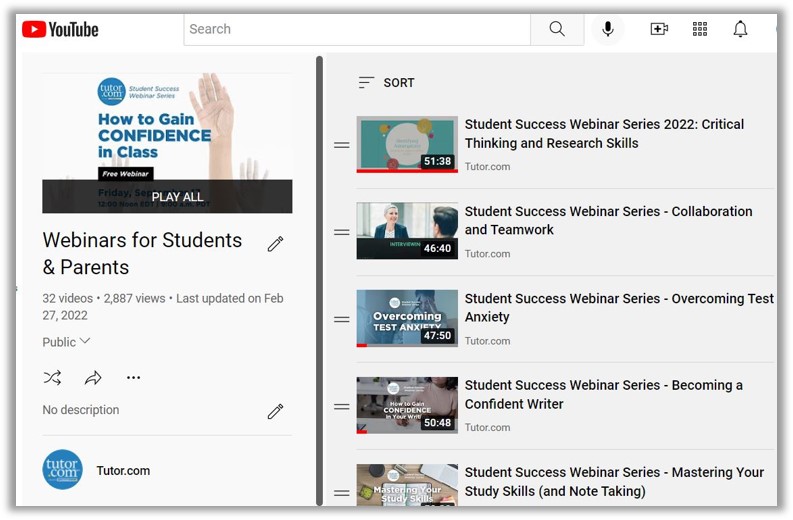Click Tutor.com under Collaboration and Teamwork video
The image size is (793, 520).
pos(488,253)
